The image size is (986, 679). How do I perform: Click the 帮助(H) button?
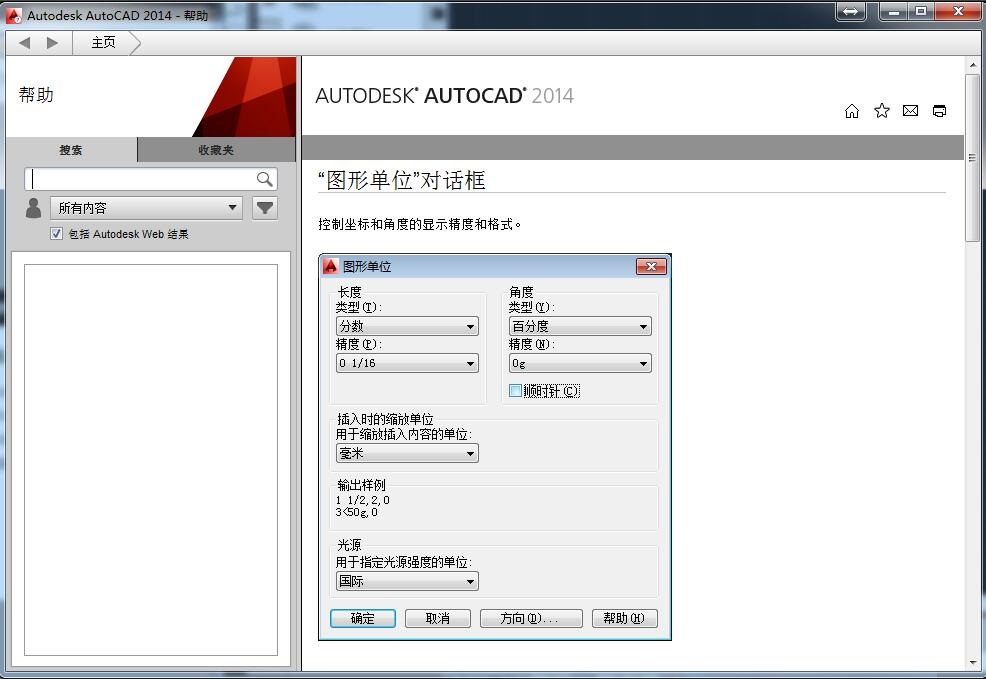[x=624, y=618]
